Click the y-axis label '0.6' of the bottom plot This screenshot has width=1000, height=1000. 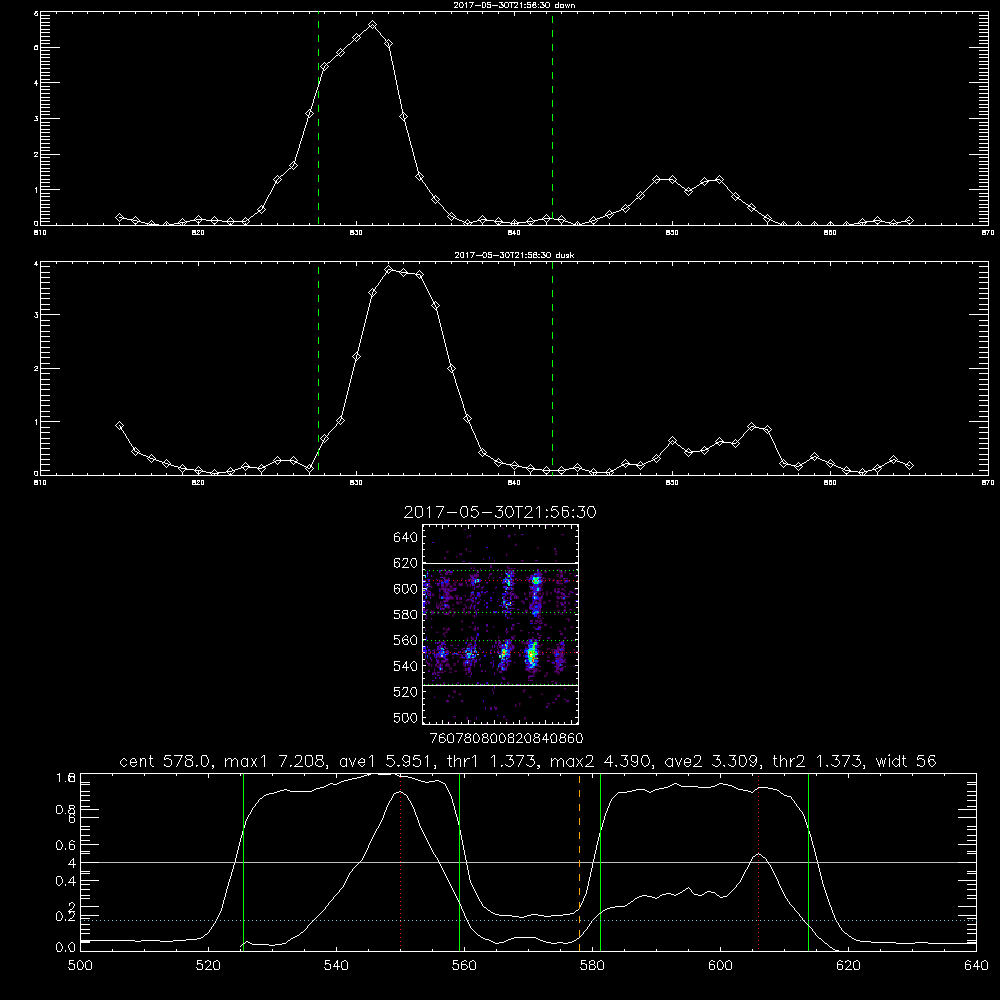tap(66, 845)
